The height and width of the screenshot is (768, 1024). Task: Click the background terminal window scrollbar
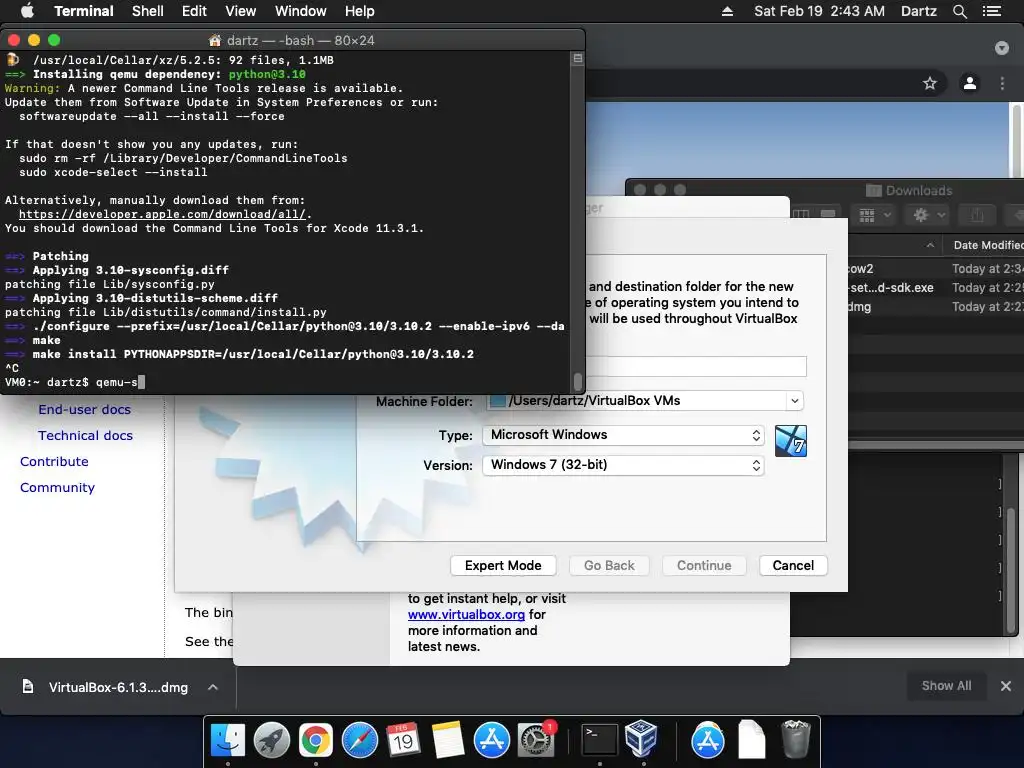[x=1010, y=568]
